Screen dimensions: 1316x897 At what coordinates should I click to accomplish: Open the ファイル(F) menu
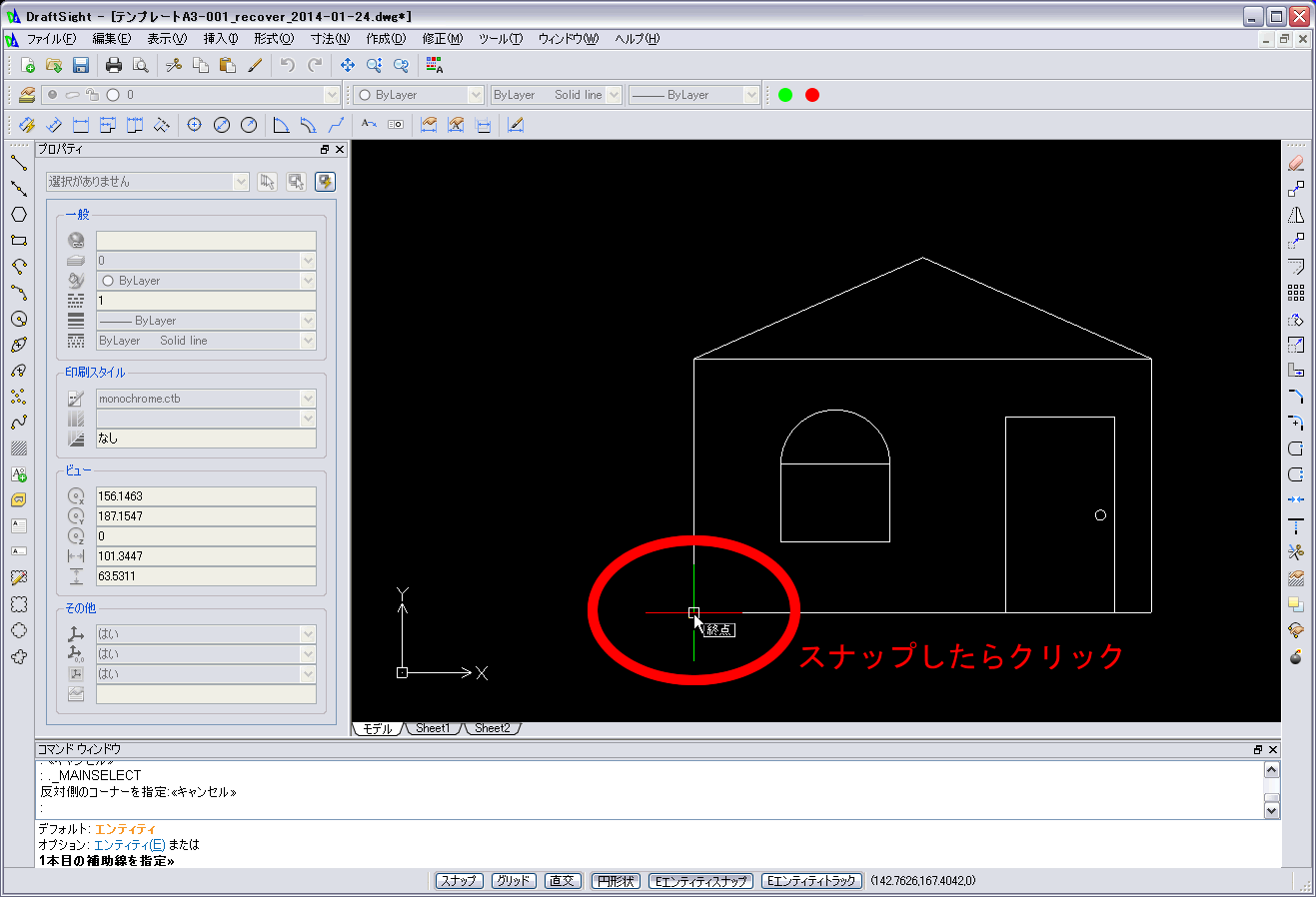50,39
